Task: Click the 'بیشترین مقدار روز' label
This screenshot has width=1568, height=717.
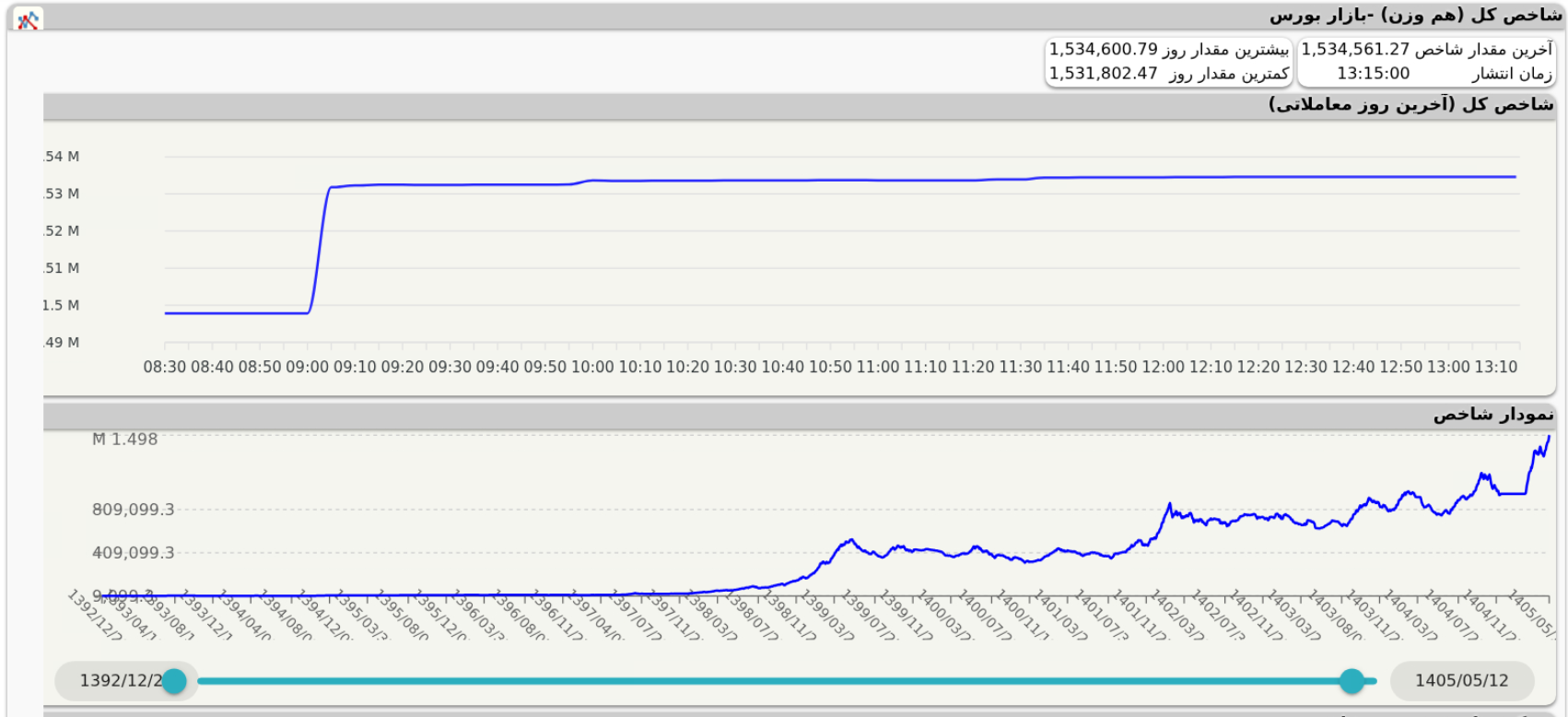Action: 1225,50
